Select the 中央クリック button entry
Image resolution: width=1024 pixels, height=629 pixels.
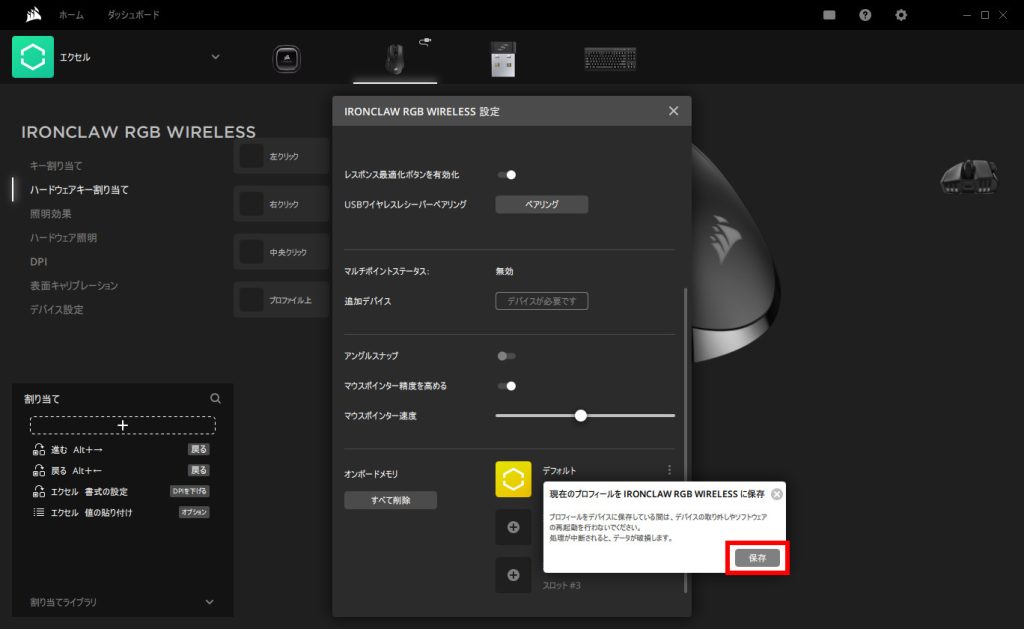[281, 251]
